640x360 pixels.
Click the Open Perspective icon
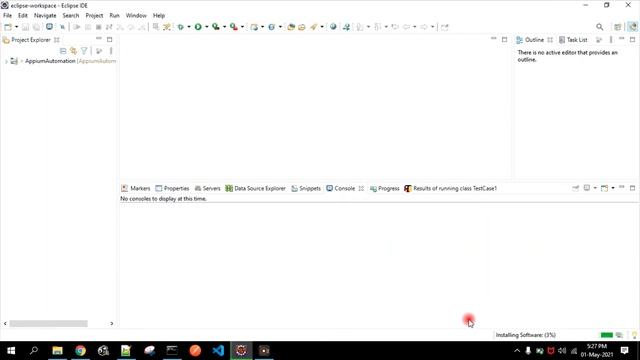pyautogui.click(x=618, y=27)
